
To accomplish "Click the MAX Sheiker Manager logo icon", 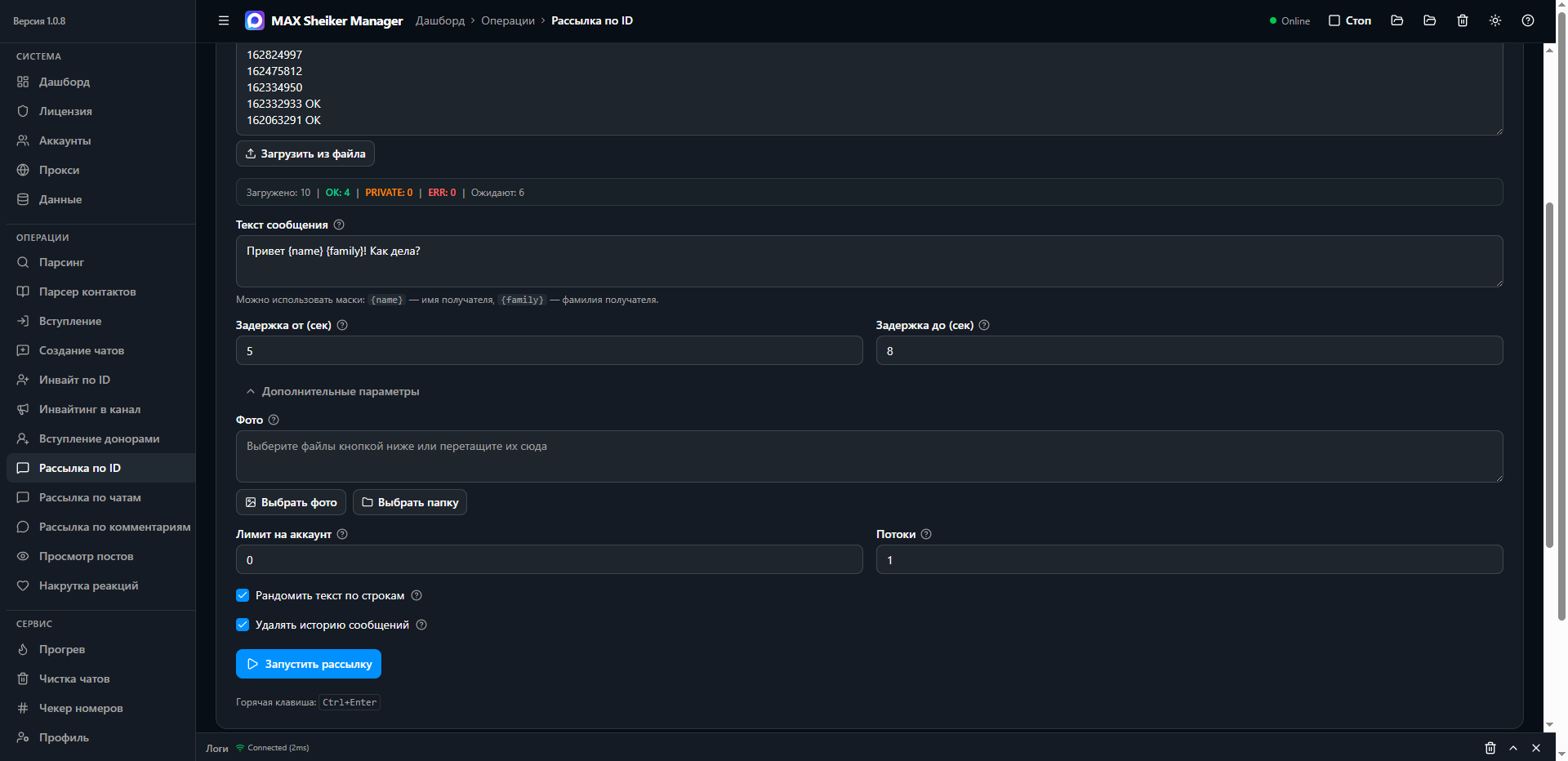I will [255, 20].
